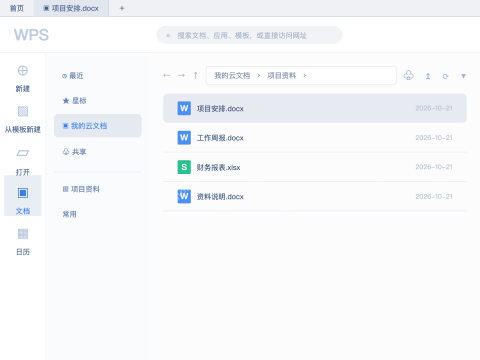
Task: Open 从模板新建 template icon
Action: tap(23, 111)
